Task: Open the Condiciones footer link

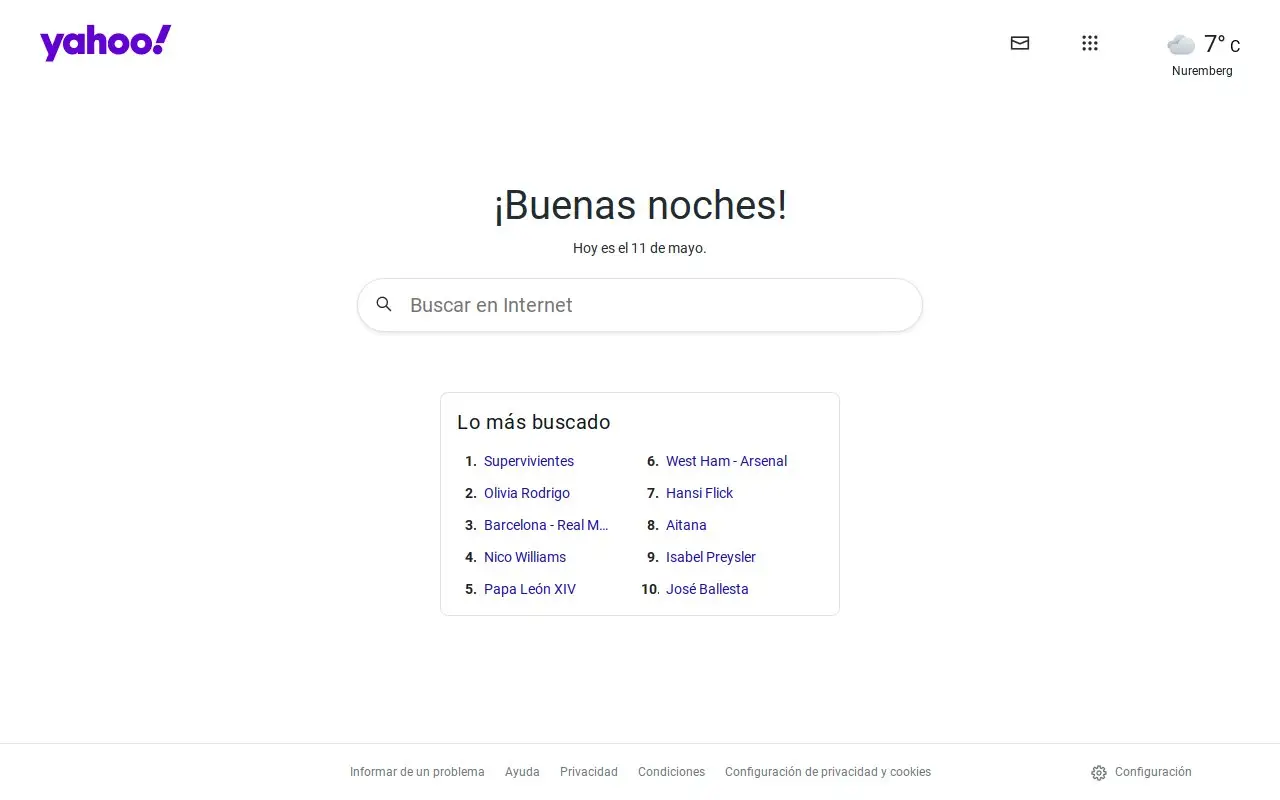Action: tap(671, 772)
